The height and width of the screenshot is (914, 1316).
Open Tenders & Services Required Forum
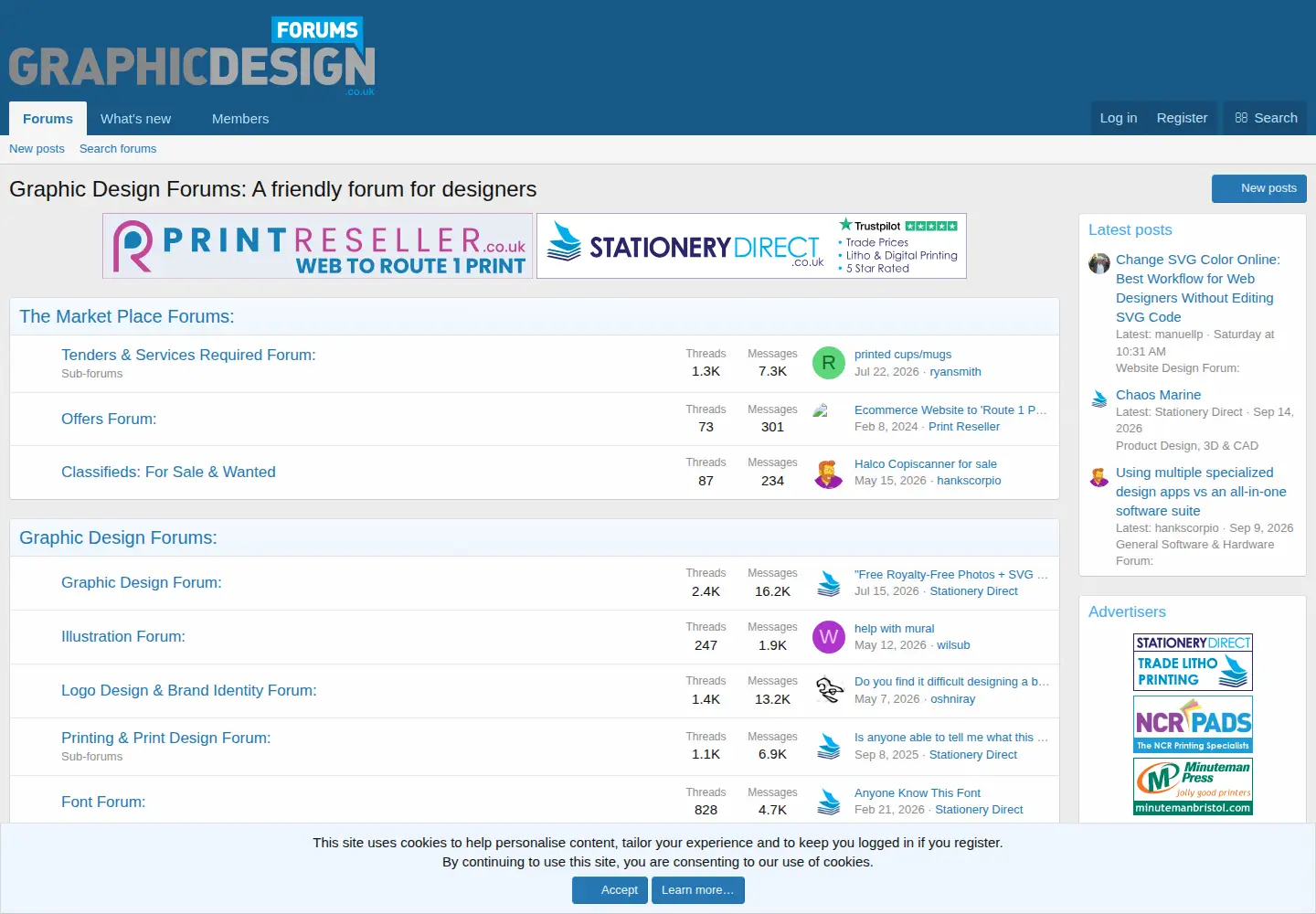pyautogui.click(x=188, y=355)
